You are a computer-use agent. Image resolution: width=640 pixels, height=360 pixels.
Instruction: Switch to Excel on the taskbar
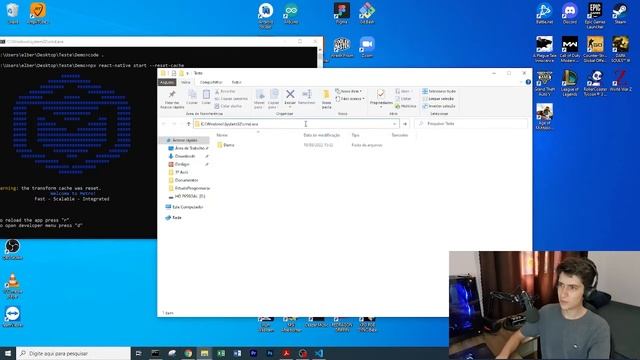click(221, 353)
